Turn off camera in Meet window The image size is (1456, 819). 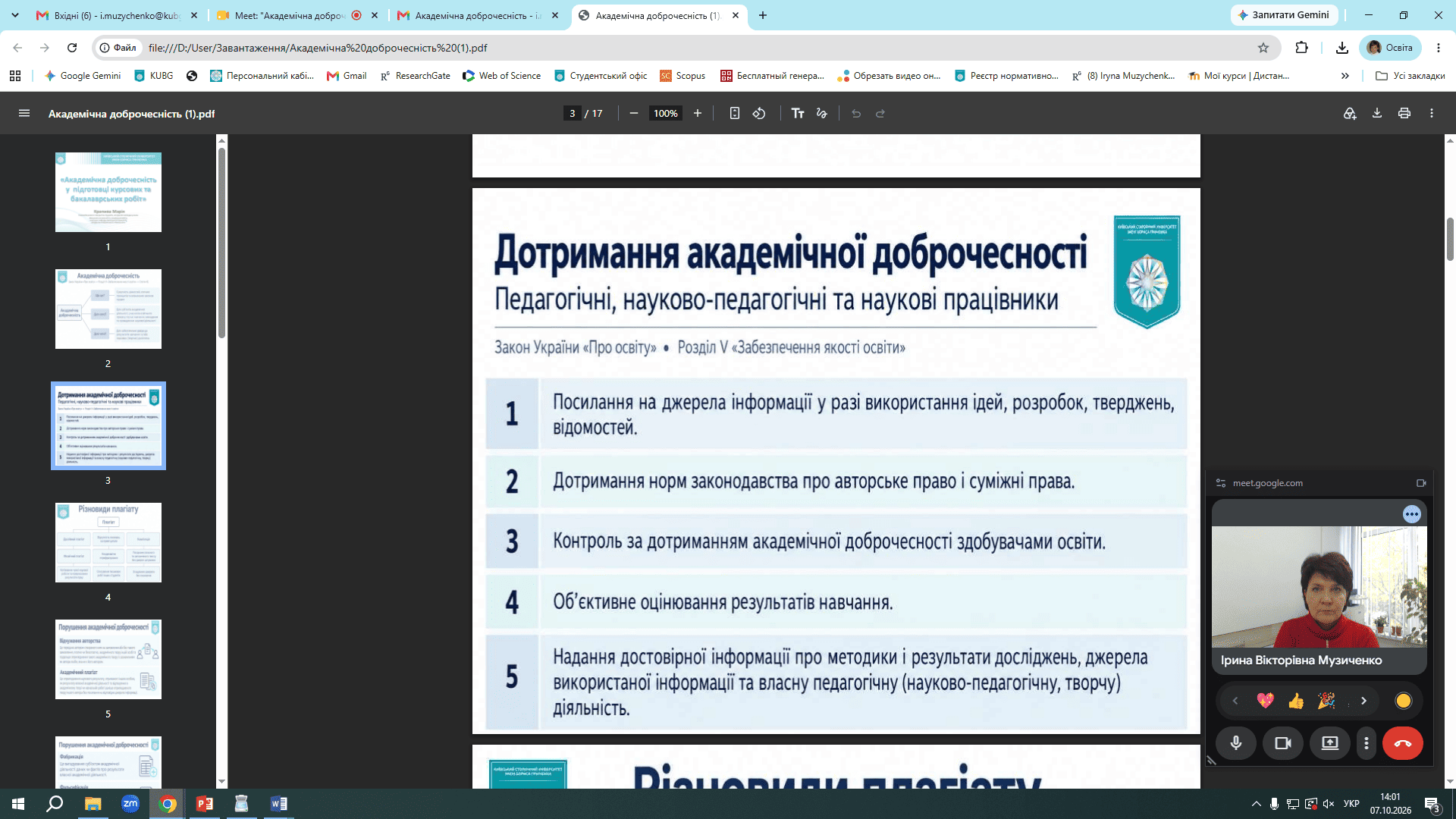pos(1283,743)
